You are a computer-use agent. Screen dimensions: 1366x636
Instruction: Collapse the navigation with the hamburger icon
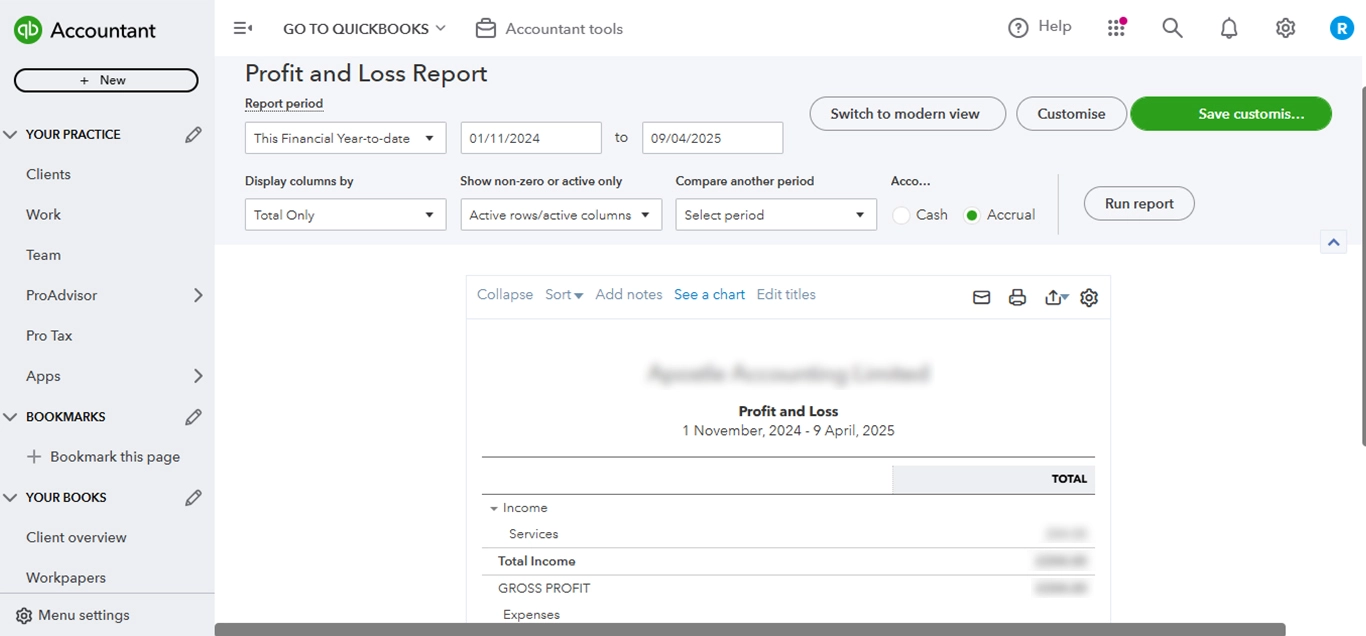(243, 28)
